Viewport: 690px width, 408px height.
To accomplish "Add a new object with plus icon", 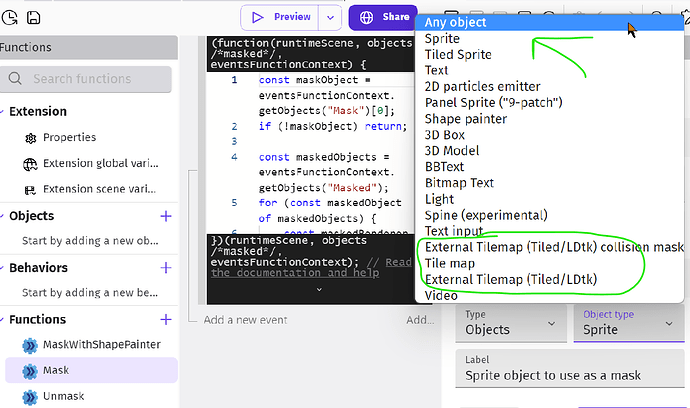I will [x=166, y=216].
